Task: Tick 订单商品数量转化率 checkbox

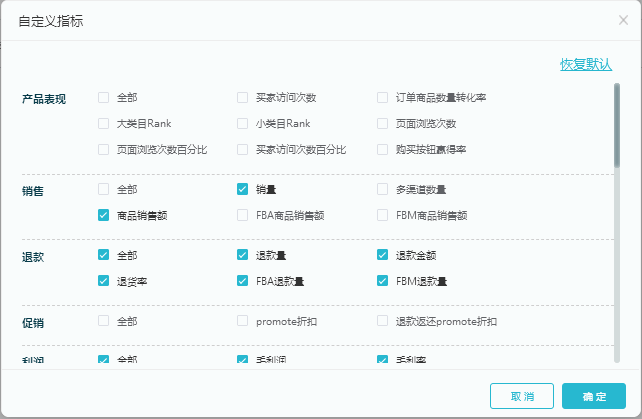Action: [x=382, y=97]
